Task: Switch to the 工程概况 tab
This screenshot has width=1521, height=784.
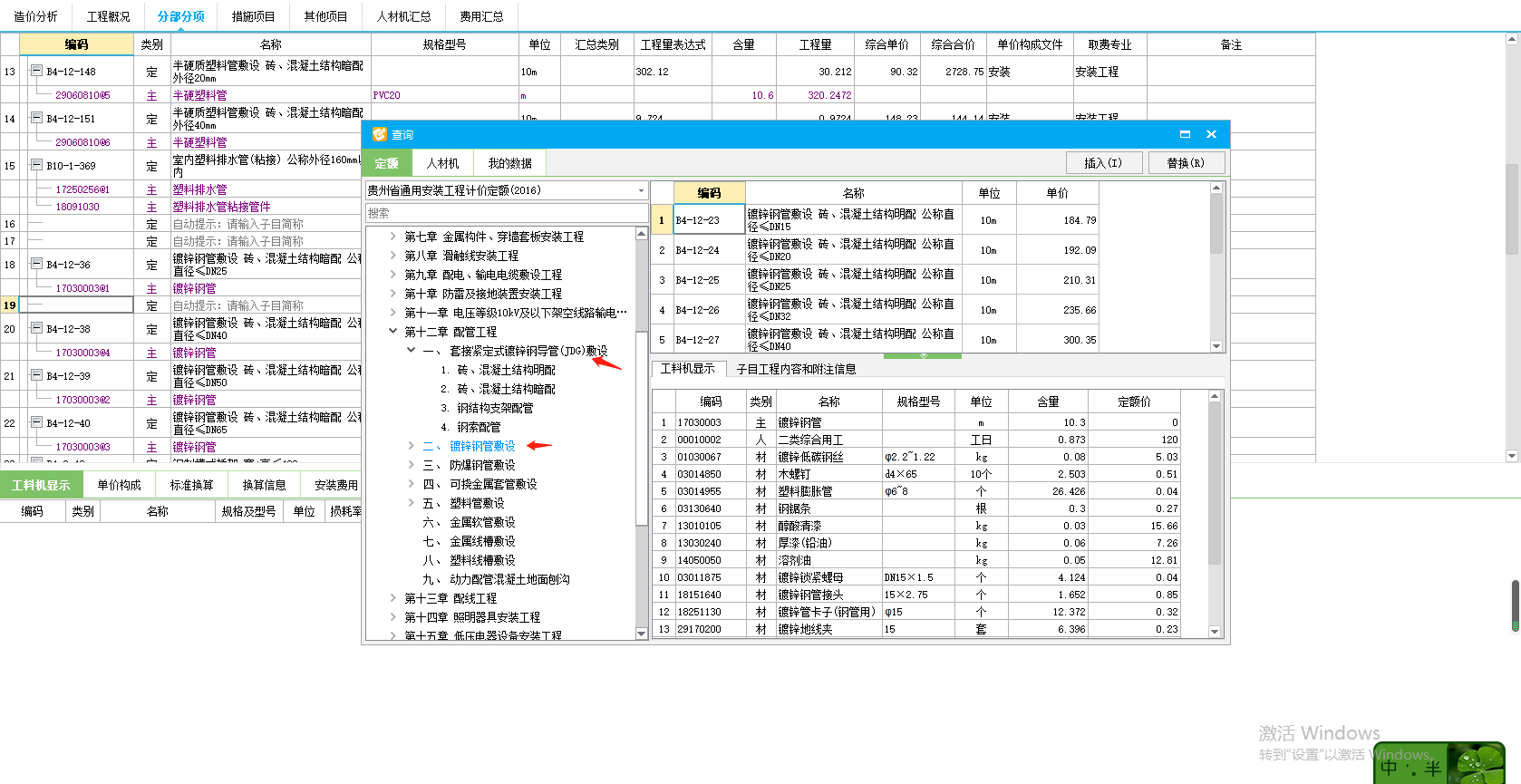Action: pos(108,16)
